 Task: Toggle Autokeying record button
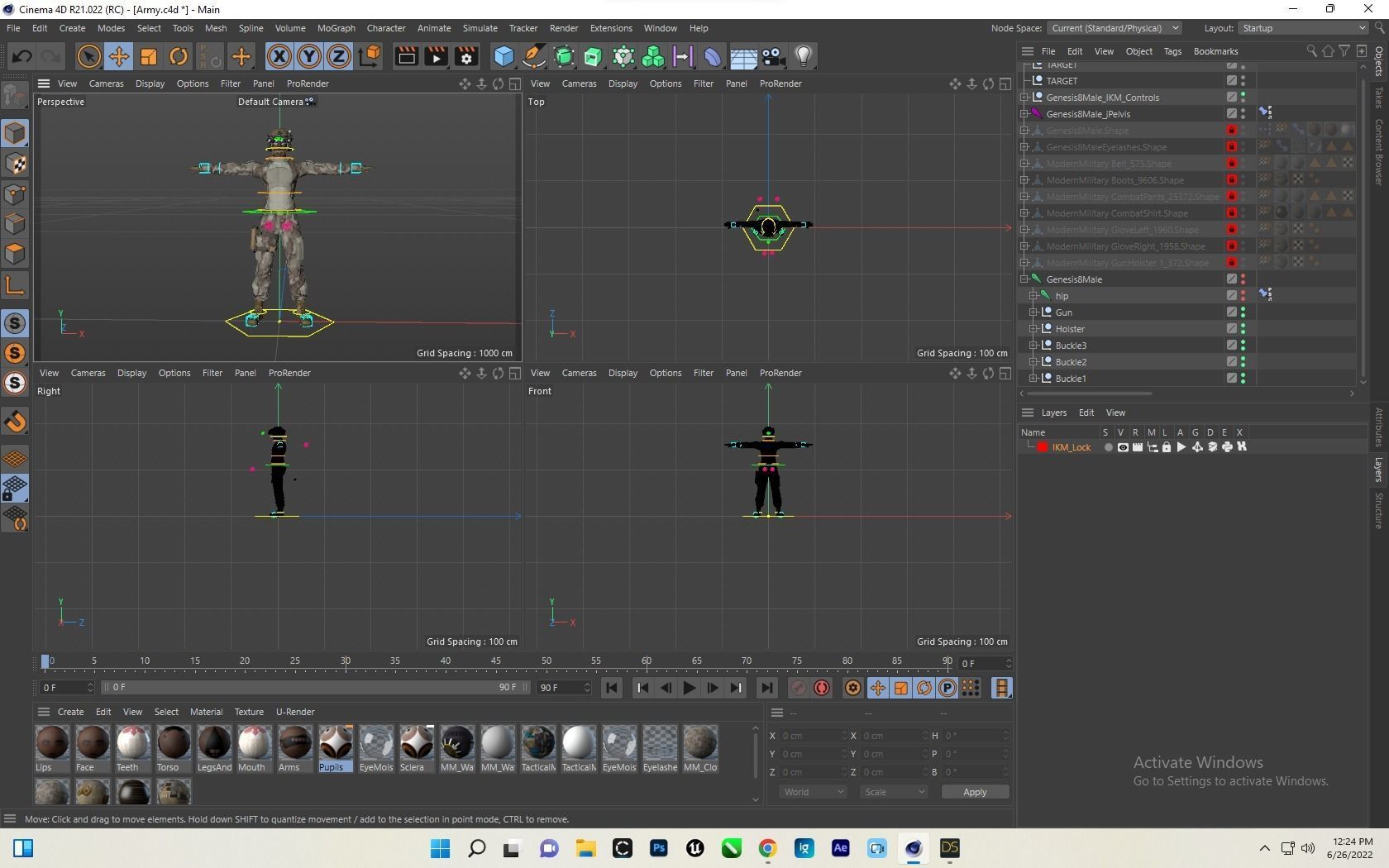coord(822,688)
